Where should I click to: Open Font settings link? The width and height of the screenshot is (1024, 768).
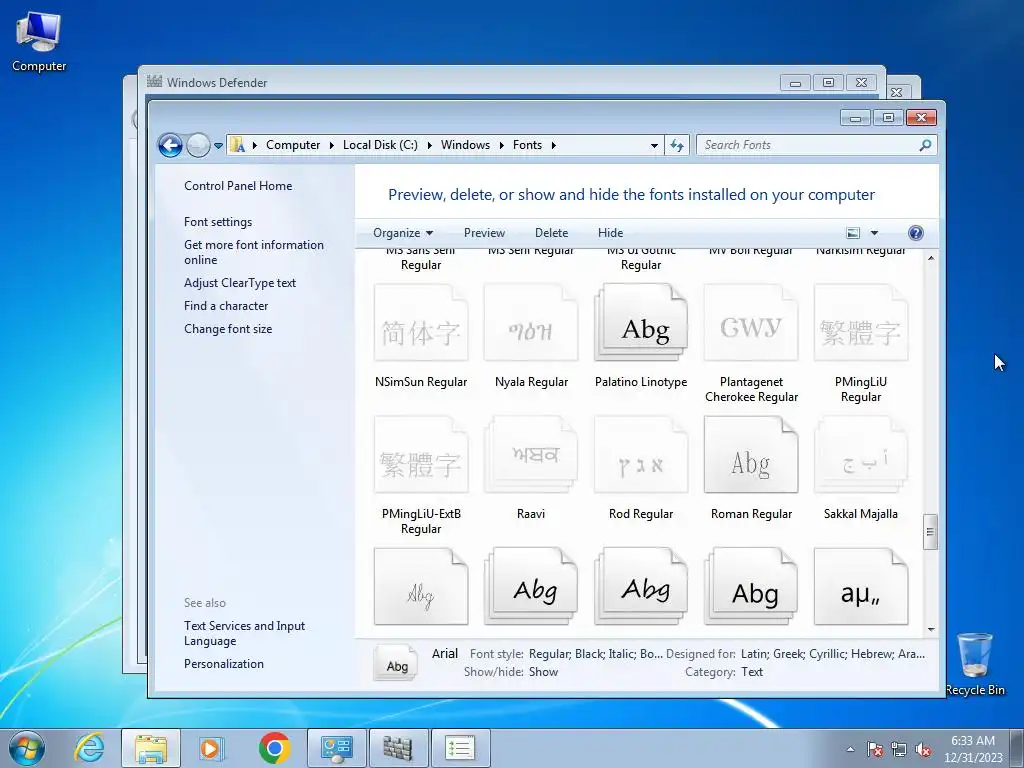coord(218,222)
